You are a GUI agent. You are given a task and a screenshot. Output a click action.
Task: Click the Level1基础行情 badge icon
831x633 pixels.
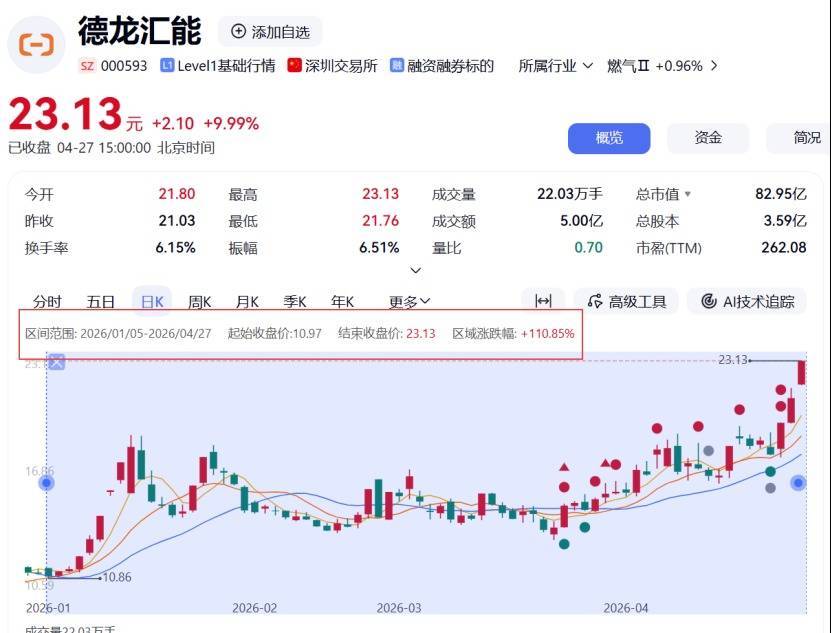168,66
